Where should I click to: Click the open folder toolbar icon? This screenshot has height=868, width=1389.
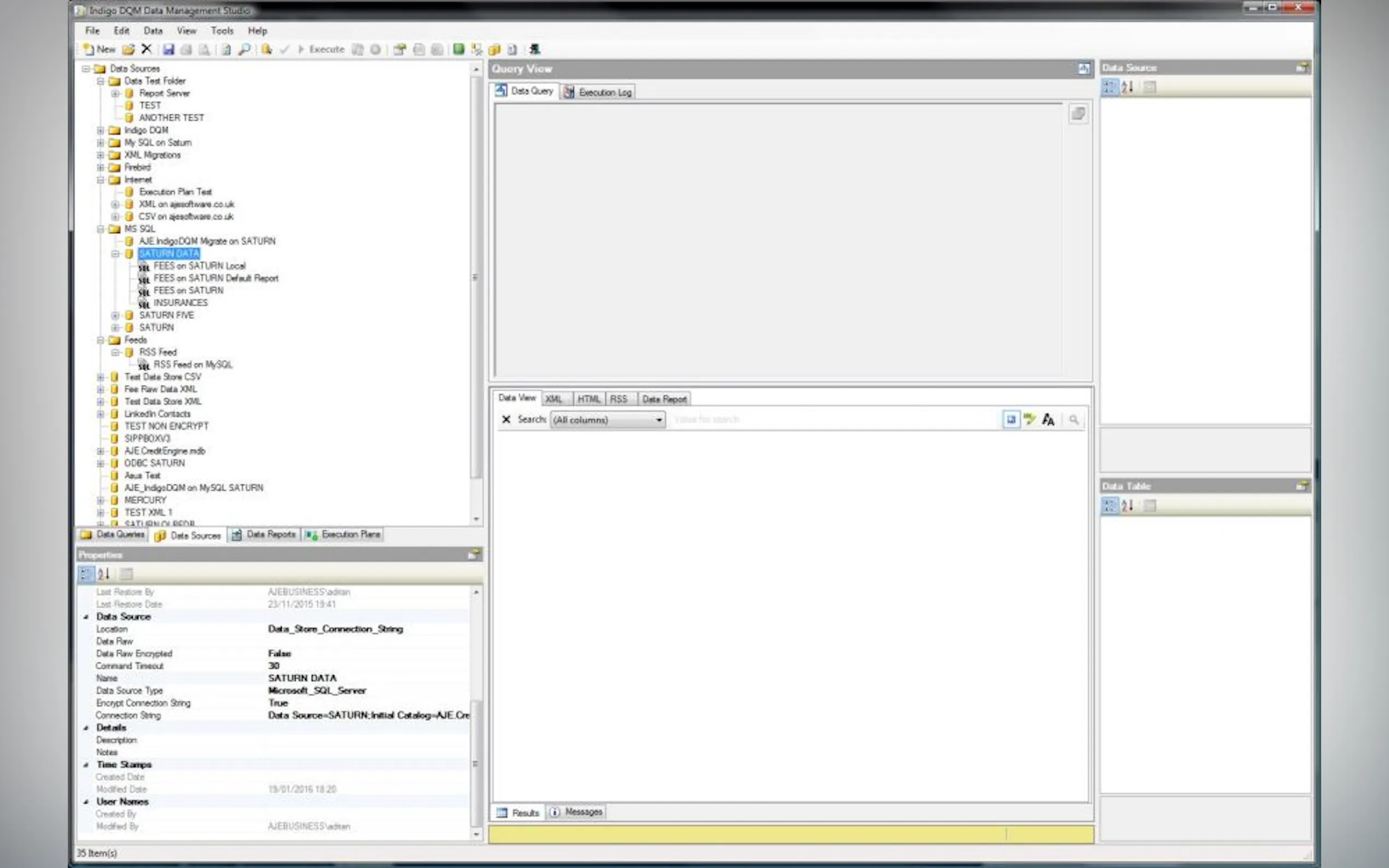coord(129,49)
